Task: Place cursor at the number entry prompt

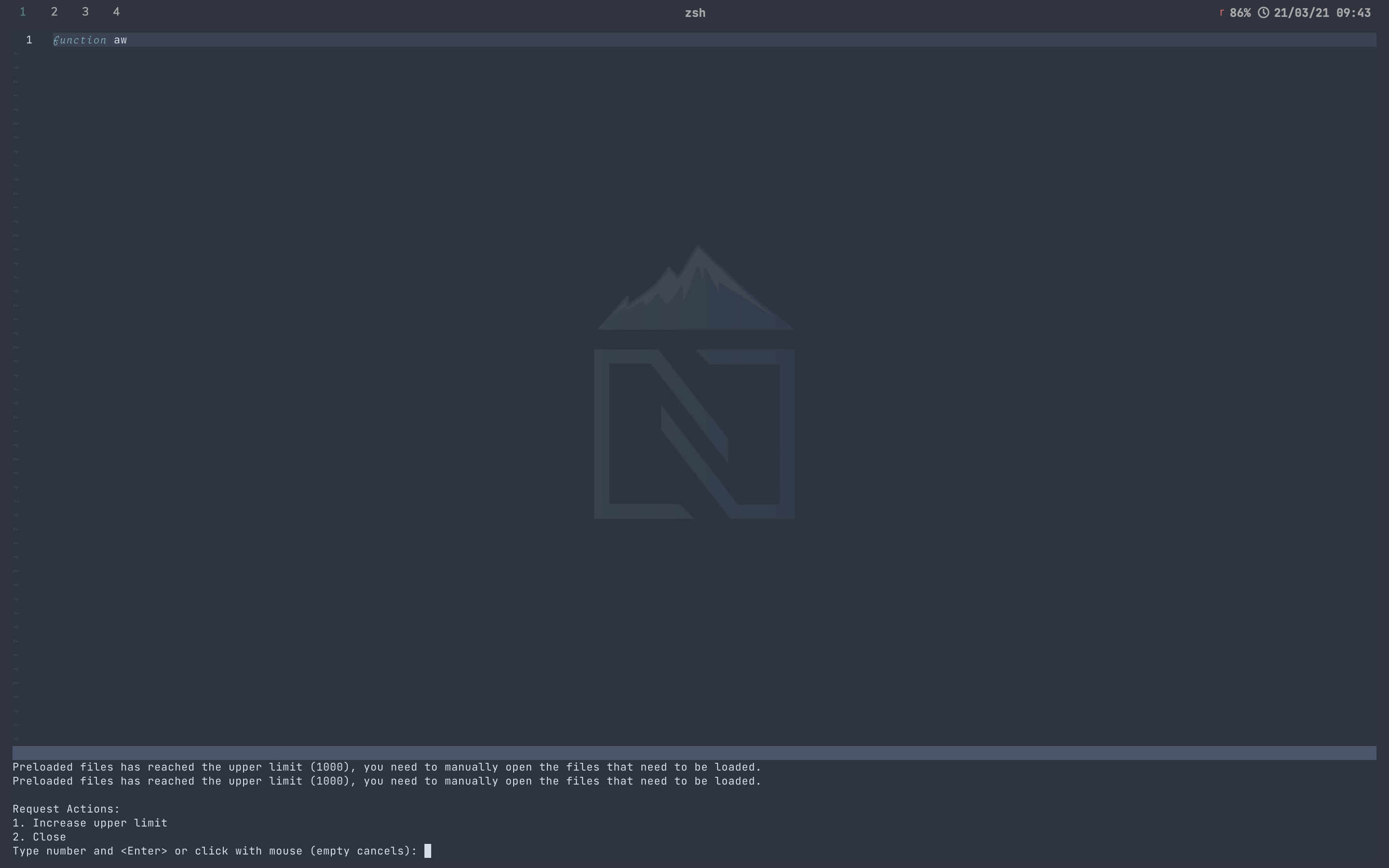Action: (428, 851)
